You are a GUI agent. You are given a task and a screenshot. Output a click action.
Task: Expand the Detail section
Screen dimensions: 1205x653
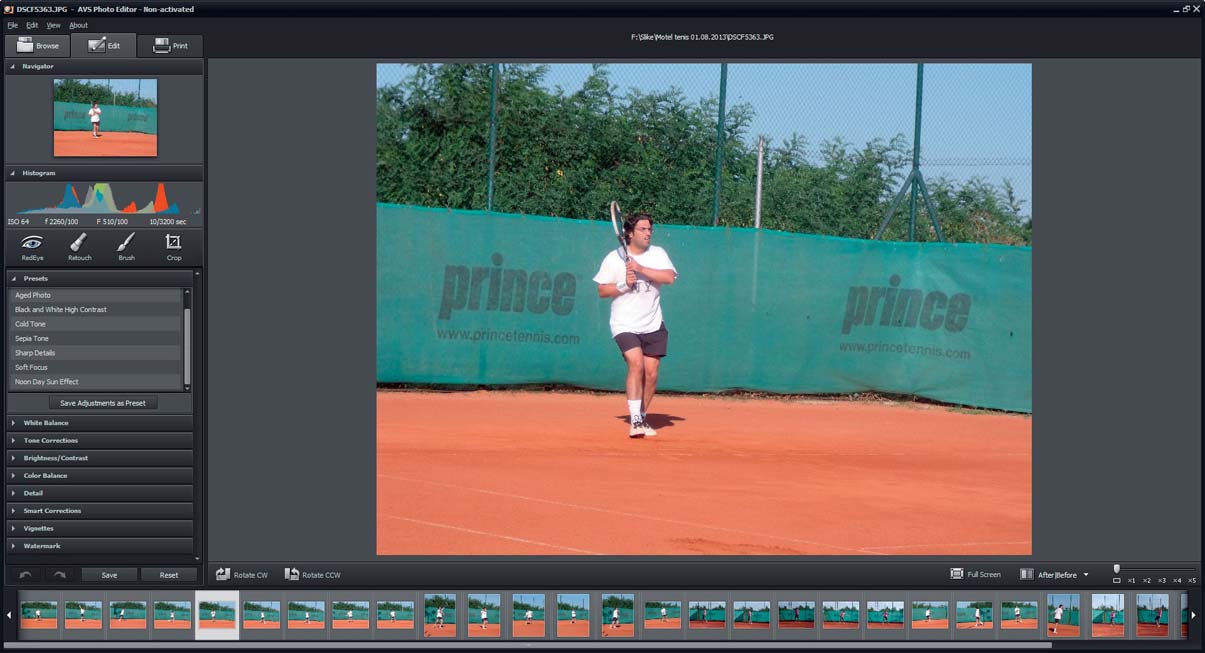pyautogui.click(x=100, y=493)
